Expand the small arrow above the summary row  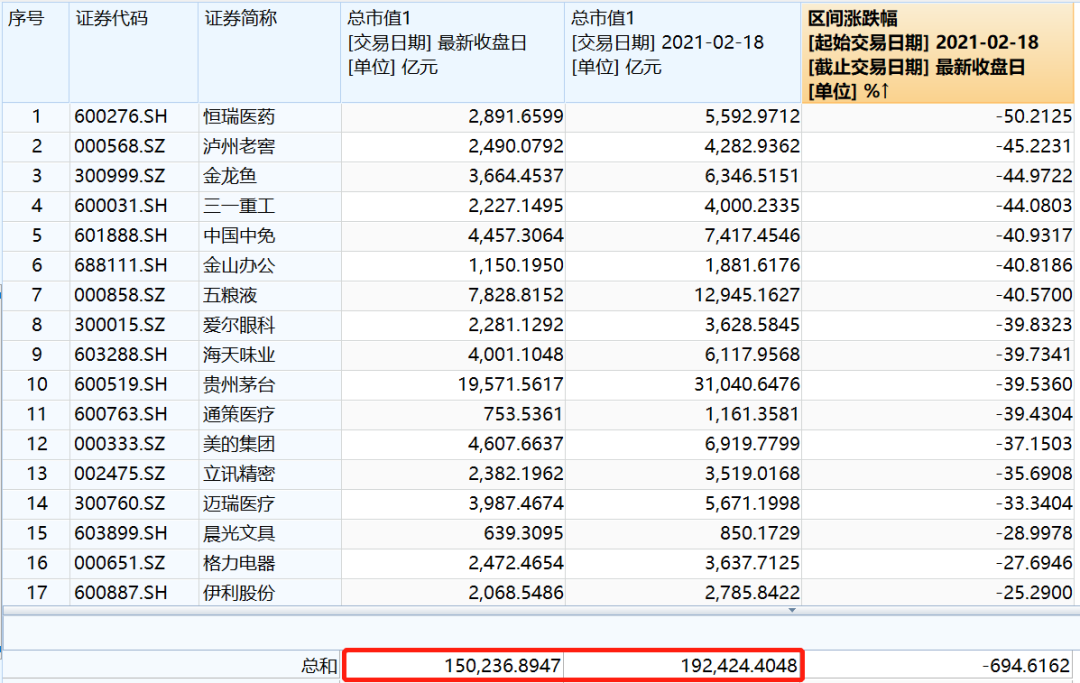[792, 609]
